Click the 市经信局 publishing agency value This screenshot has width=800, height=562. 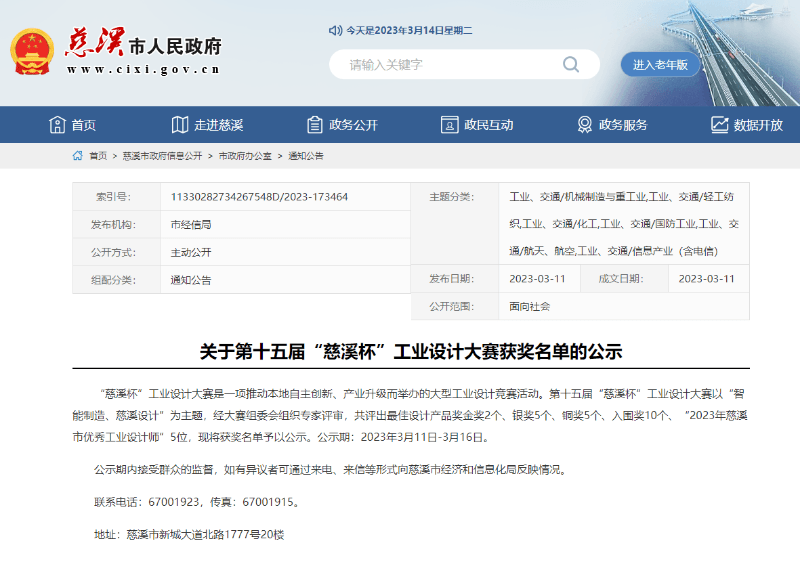(191, 225)
